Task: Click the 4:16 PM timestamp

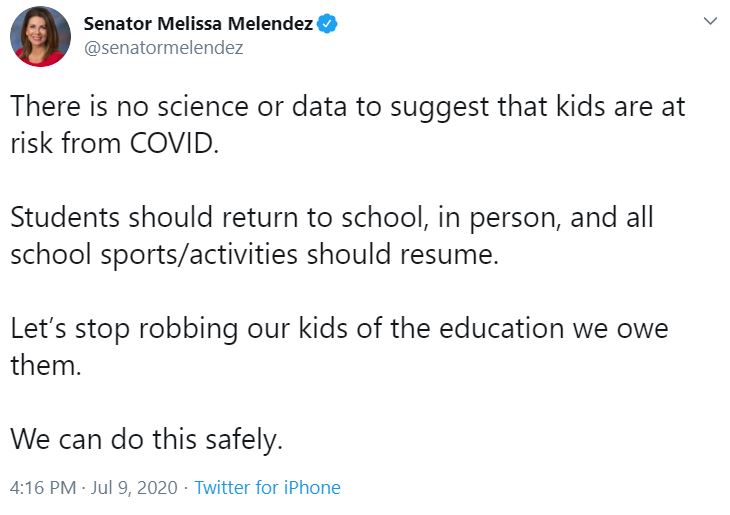Action: [42, 488]
